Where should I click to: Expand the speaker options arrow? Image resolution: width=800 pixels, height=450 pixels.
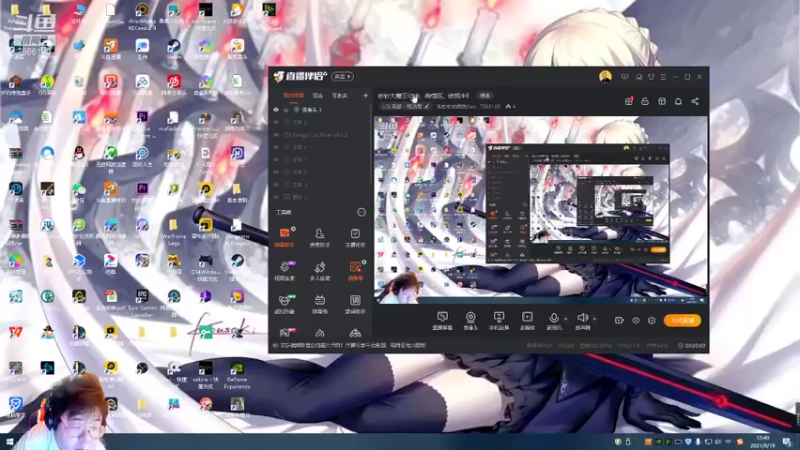tap(594, 319)
